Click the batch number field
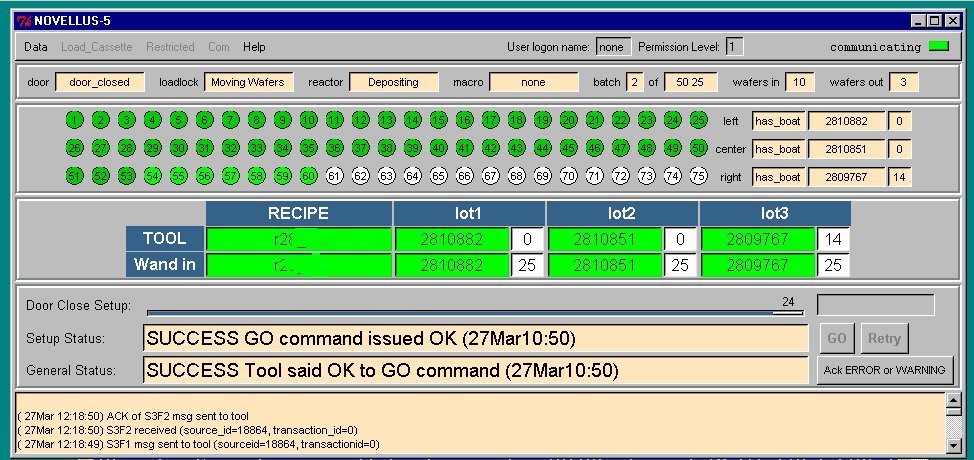 635,82
